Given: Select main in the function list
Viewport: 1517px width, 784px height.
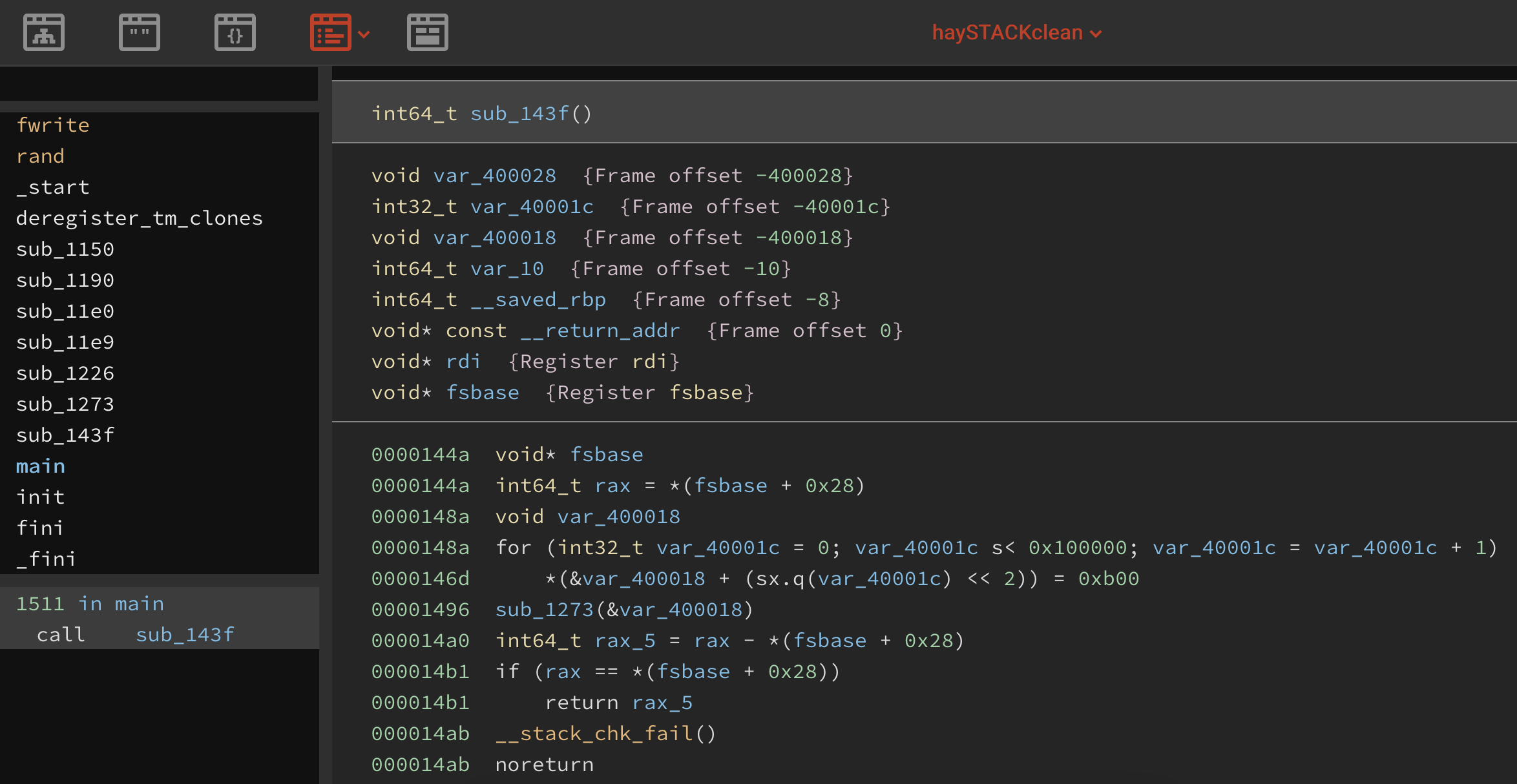Looking at the screenshot, I should pos(40,466).
